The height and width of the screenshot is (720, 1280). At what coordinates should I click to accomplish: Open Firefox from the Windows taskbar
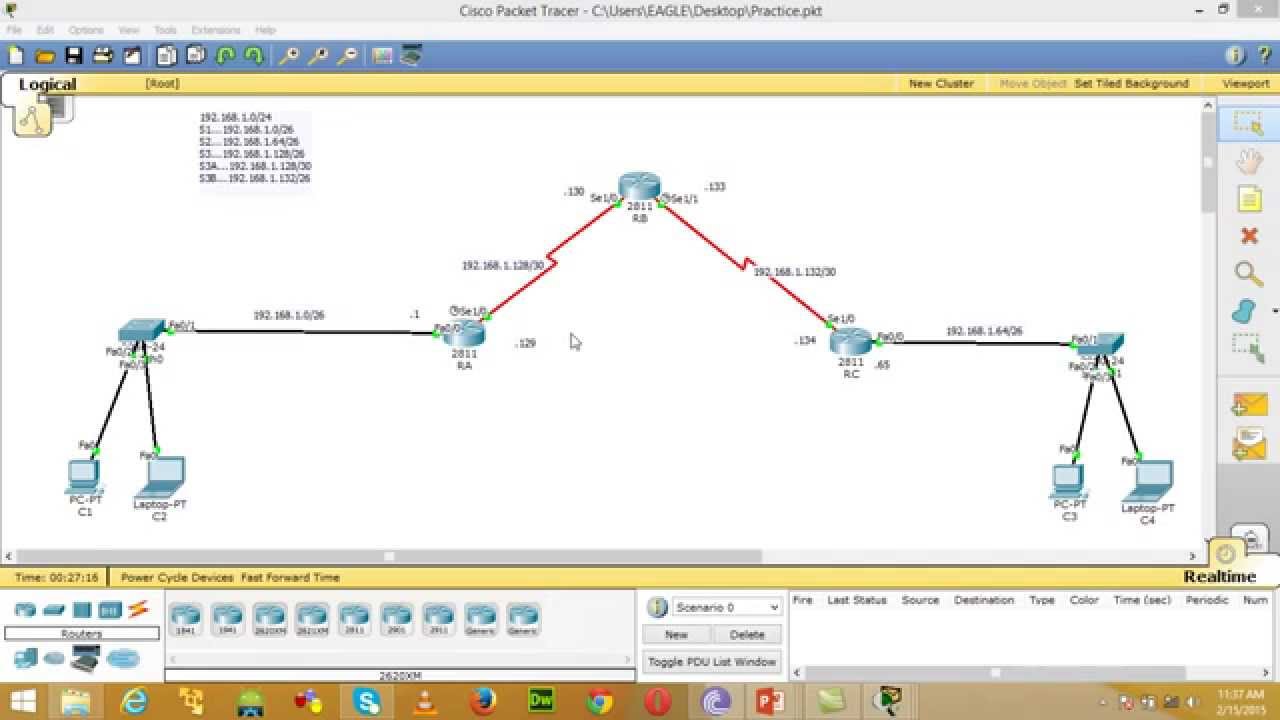pos(483,701)
